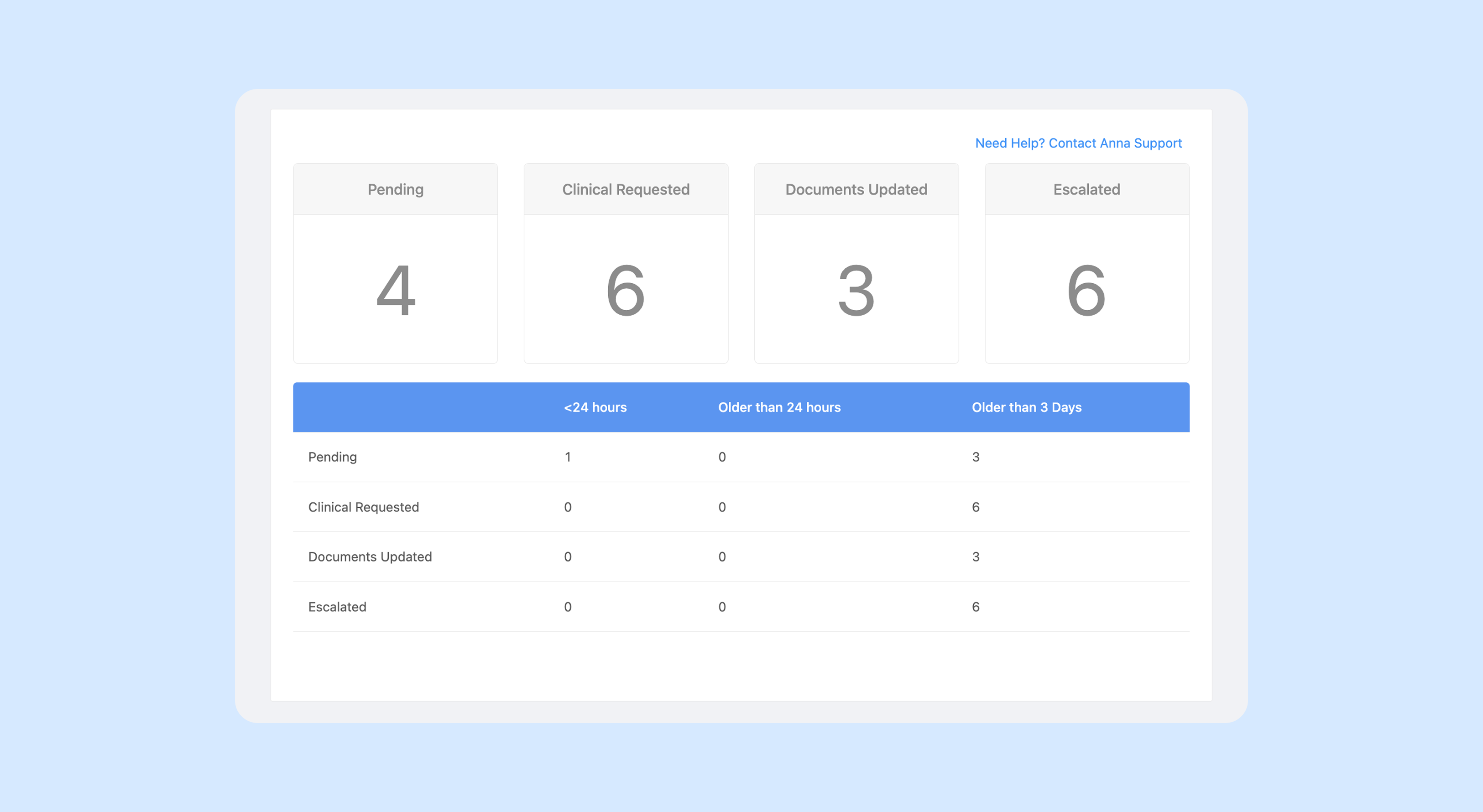Viewport: 1483px width, 812px height.
Task: Select the Documents Updated row label in the table
Action: (x=370, y=557)
